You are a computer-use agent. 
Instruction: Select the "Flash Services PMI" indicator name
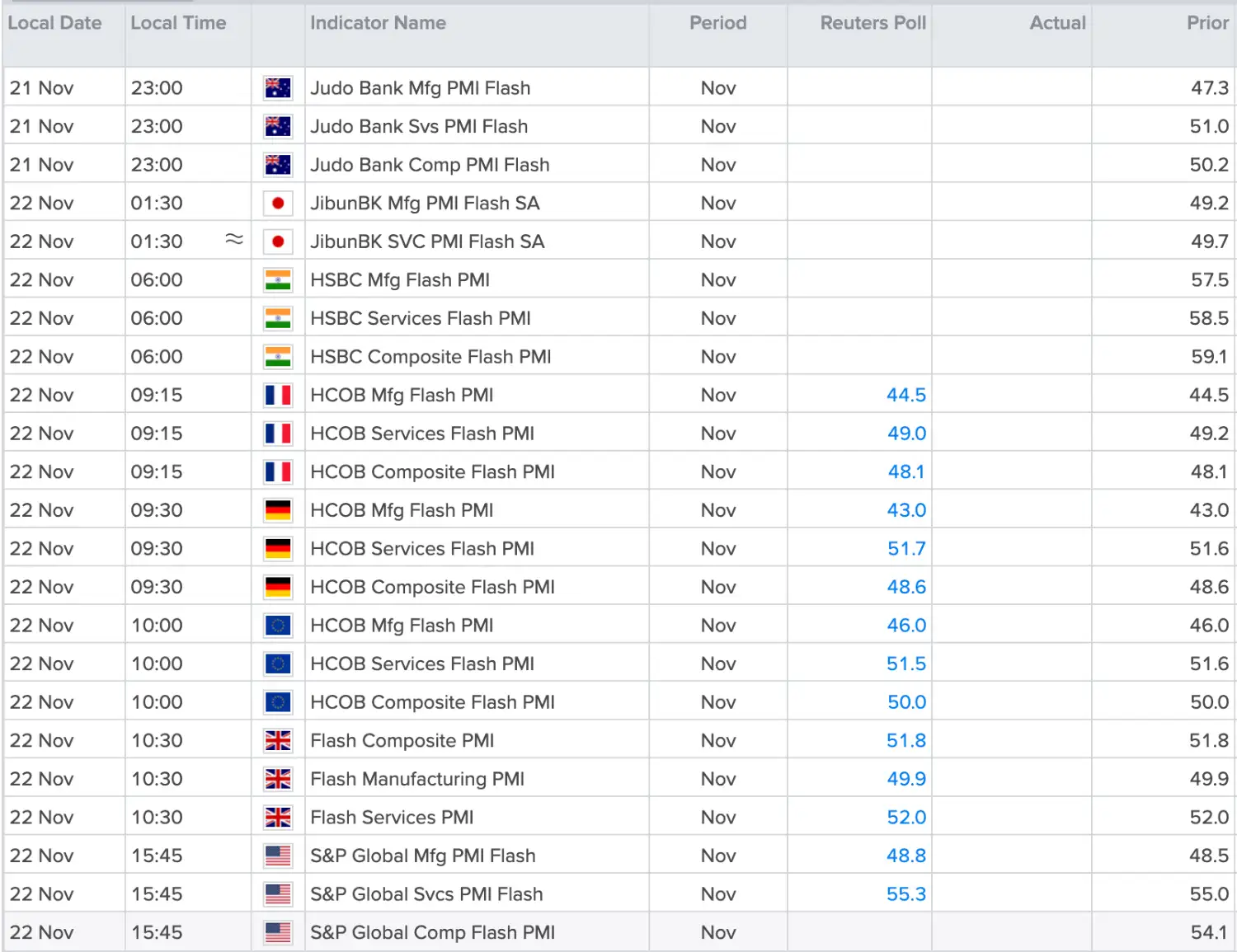392,818
